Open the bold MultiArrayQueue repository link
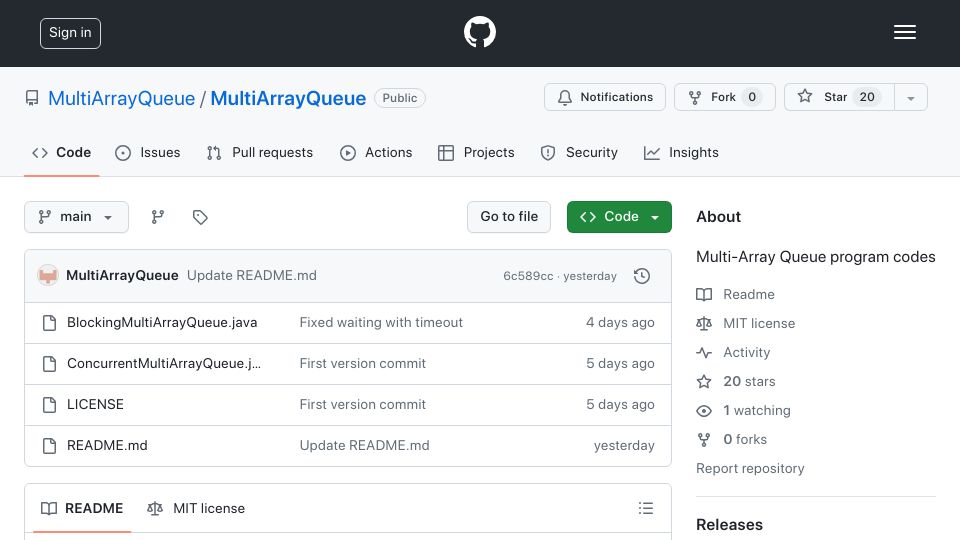Image resolution: width=960 pixels, height=540 pixels. (288, 98)
